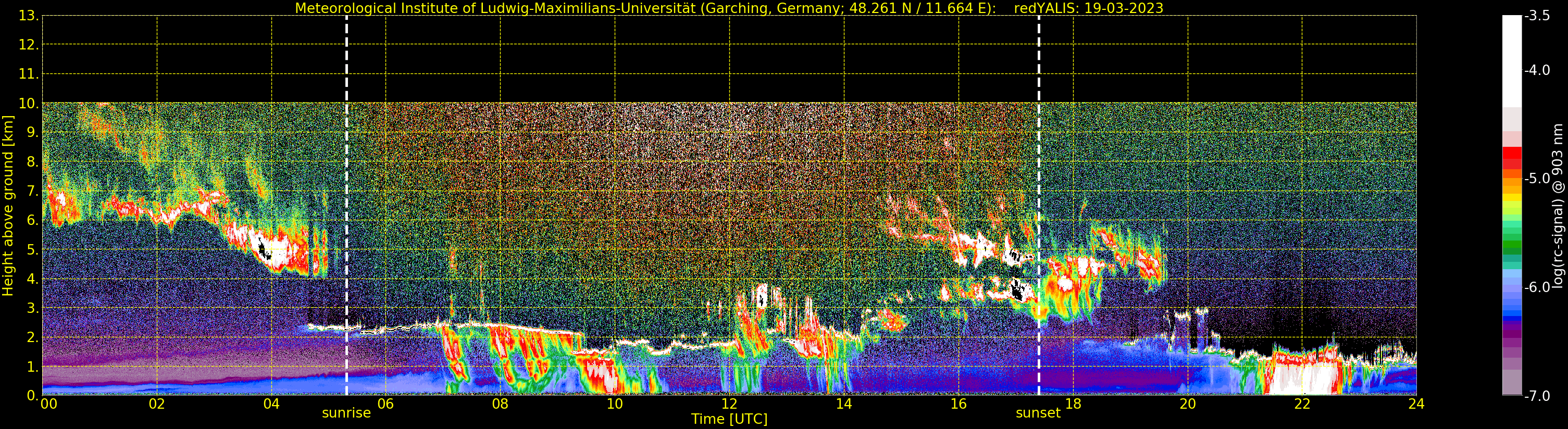1568x429 pixels.
Task: Click the '00' tick on the time axis
Action: [48, 404]
